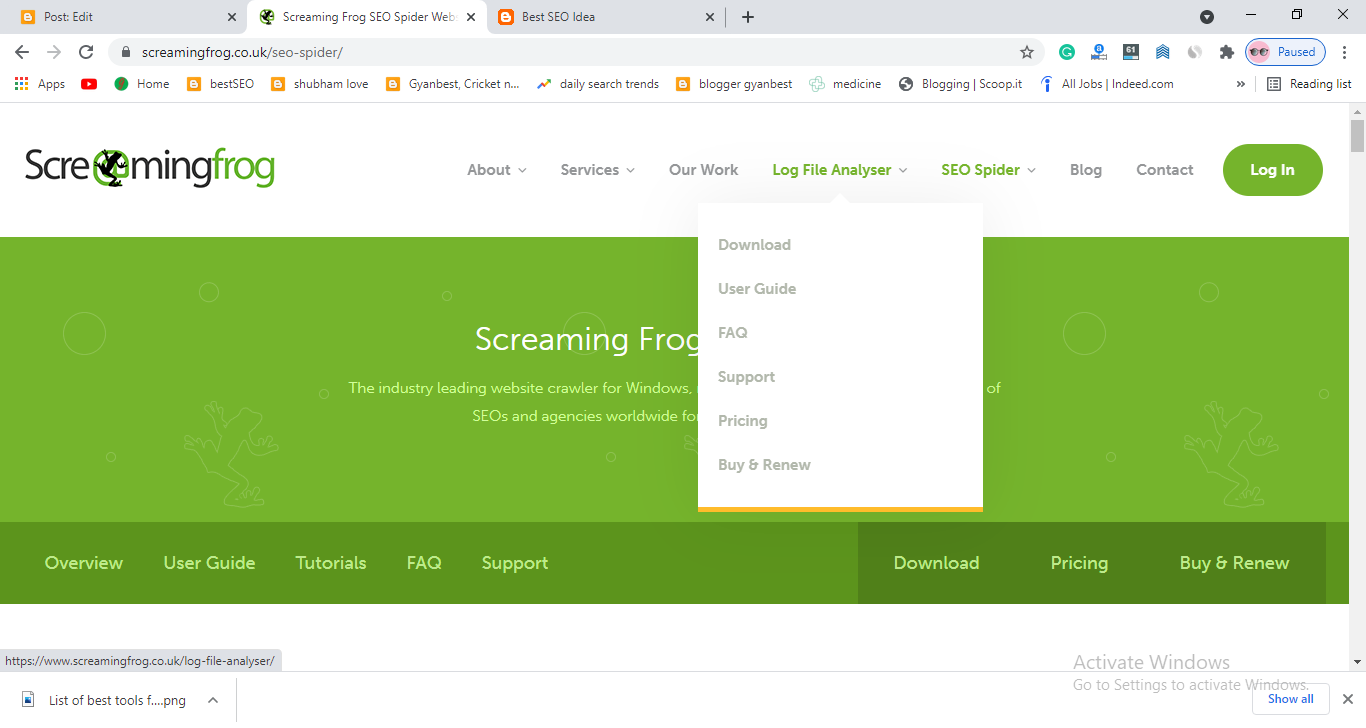View site info via the padlock icon

pos(125,52)
